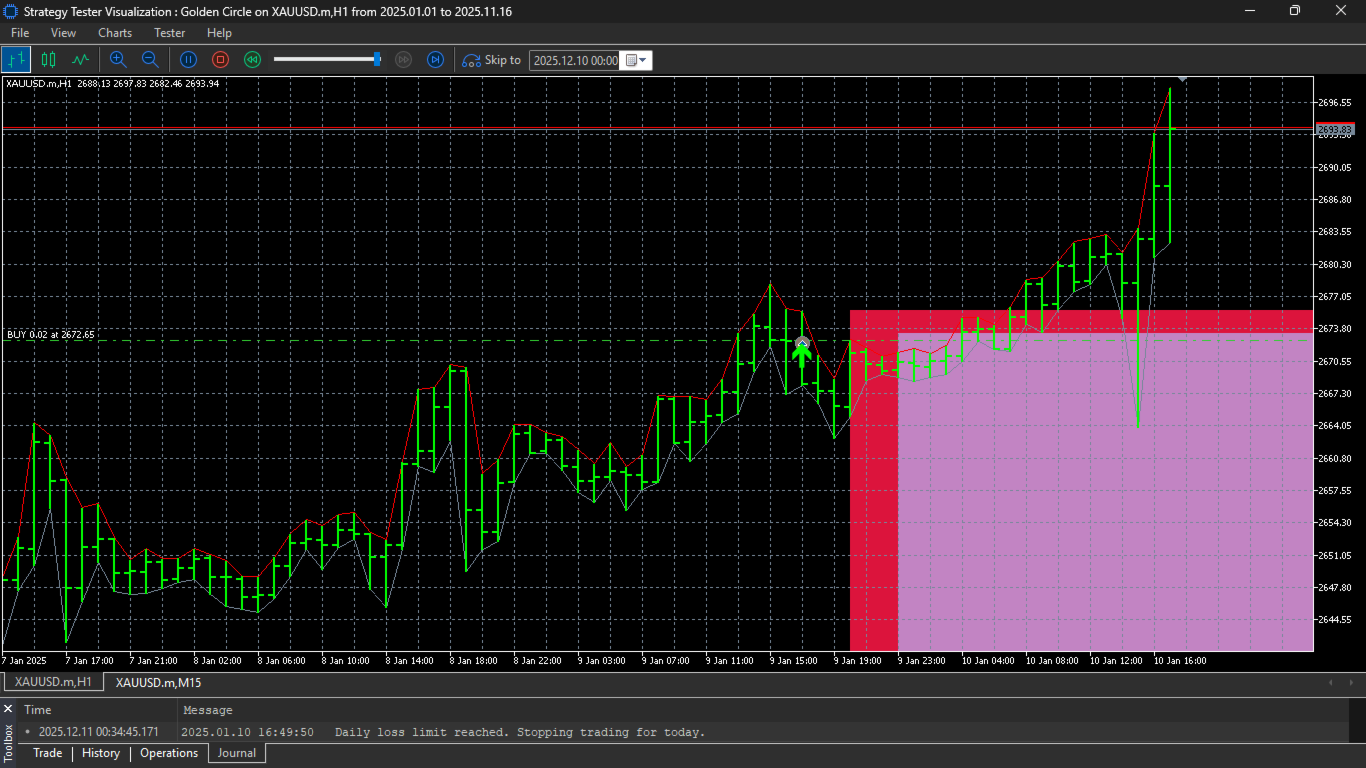Open the Tester menu
The image size is (1366, 768).
pos(170,33)
